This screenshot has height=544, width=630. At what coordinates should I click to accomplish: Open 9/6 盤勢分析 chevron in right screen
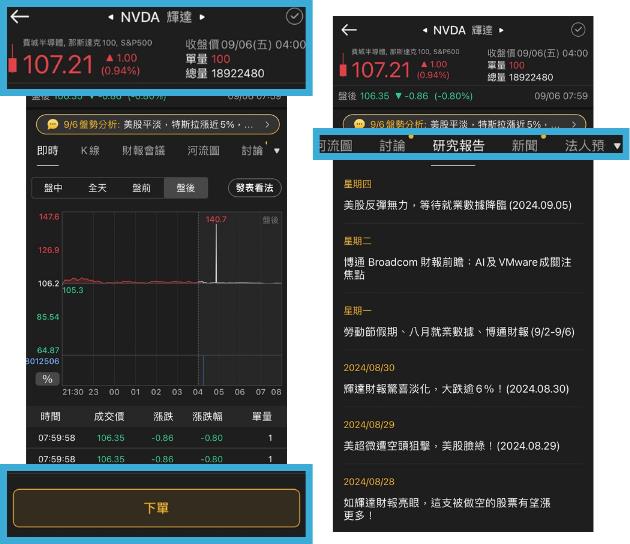[x=574, y=125]
